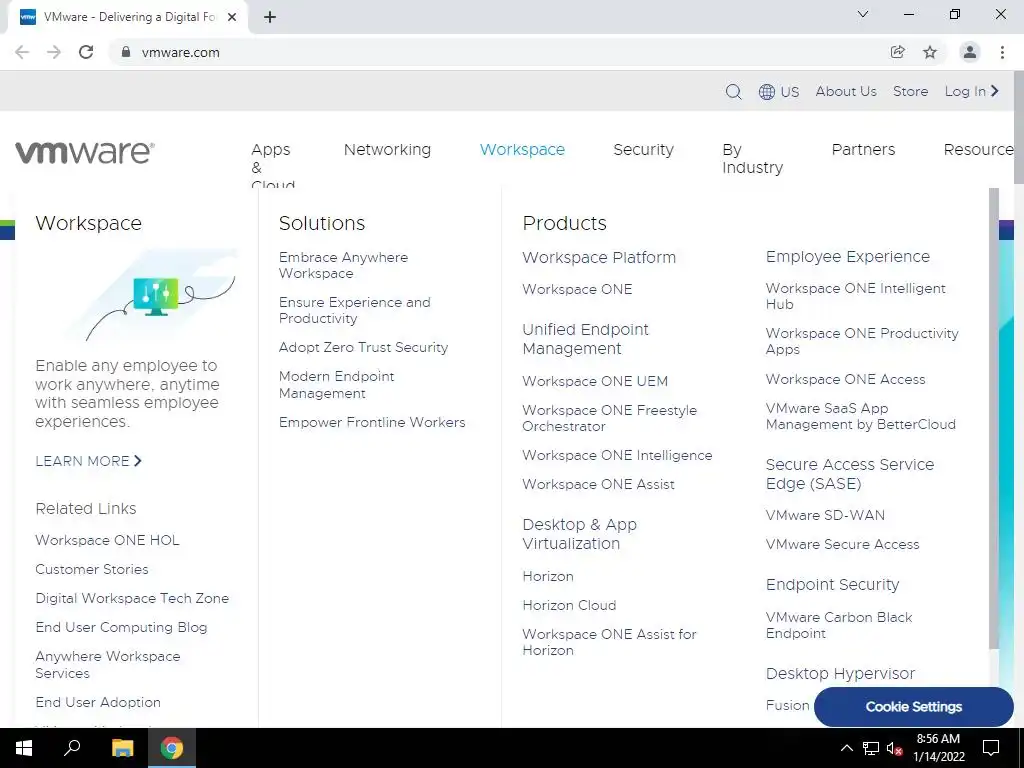This screenshot has height=768, width=1024.
Task: Open the Partners menu
Action: [863, 150]
